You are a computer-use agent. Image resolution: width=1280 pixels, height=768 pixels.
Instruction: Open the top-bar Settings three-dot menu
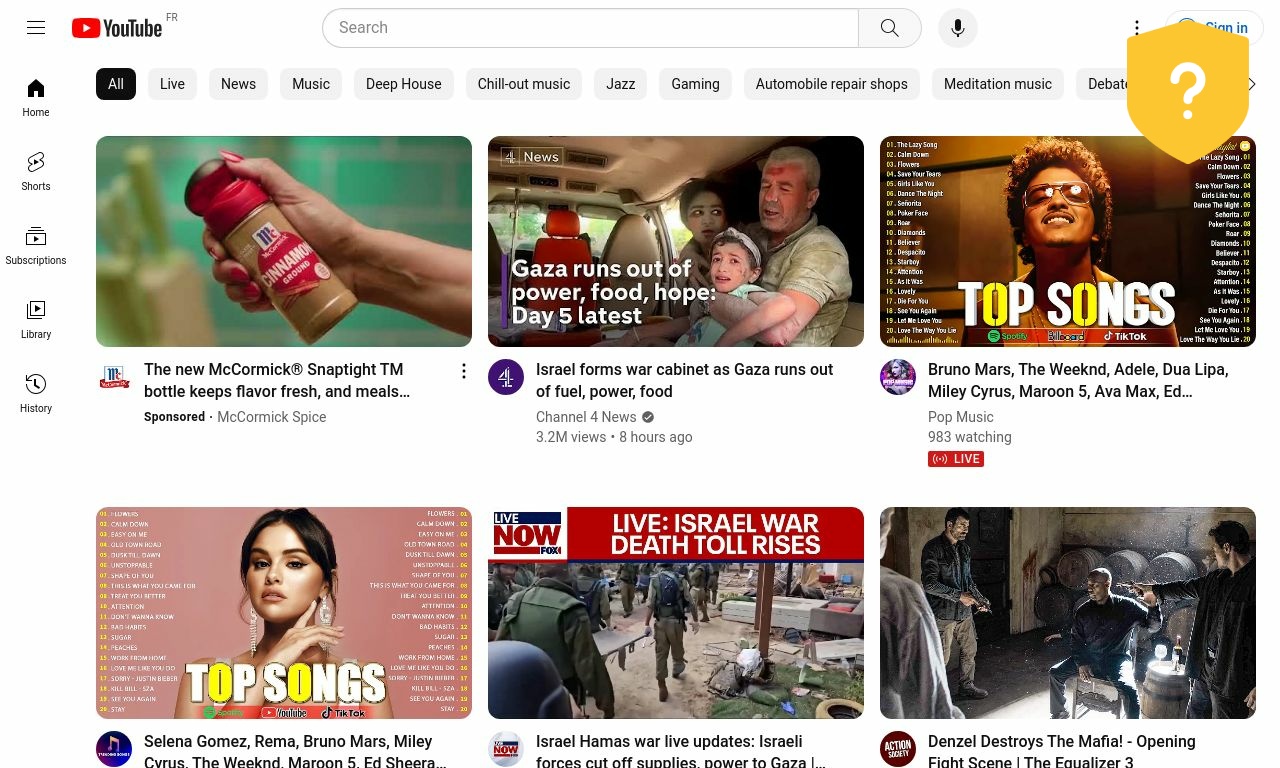click(x=1137, y=28)
